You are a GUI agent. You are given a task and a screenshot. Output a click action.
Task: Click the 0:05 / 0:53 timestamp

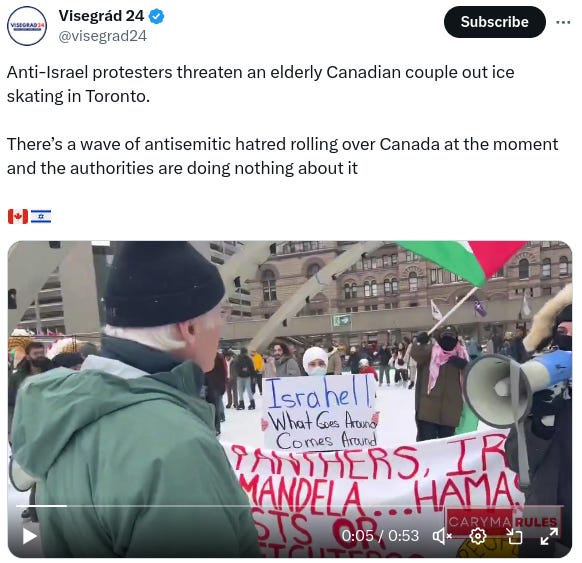point(380,536)
